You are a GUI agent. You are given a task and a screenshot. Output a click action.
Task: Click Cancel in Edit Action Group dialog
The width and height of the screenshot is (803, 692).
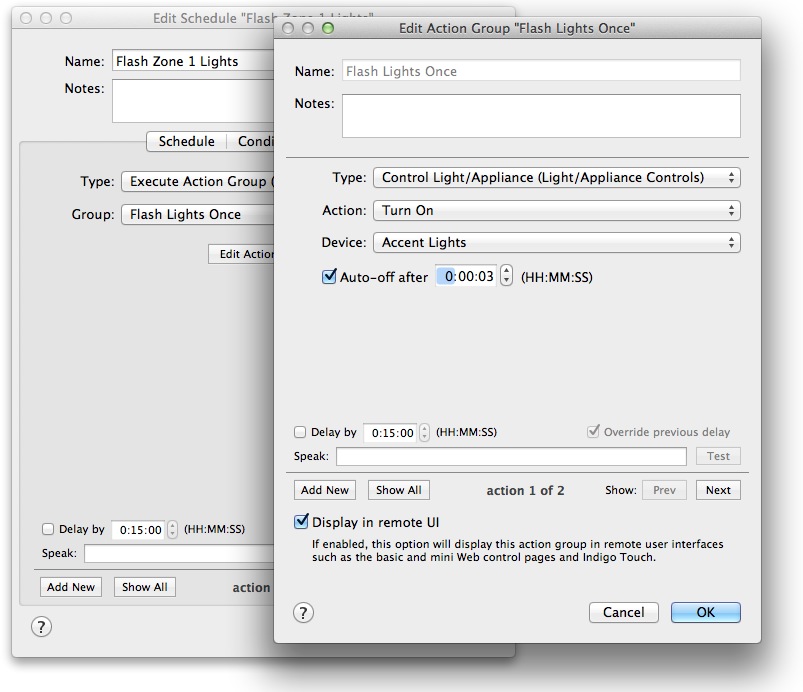tap(624, 613)
